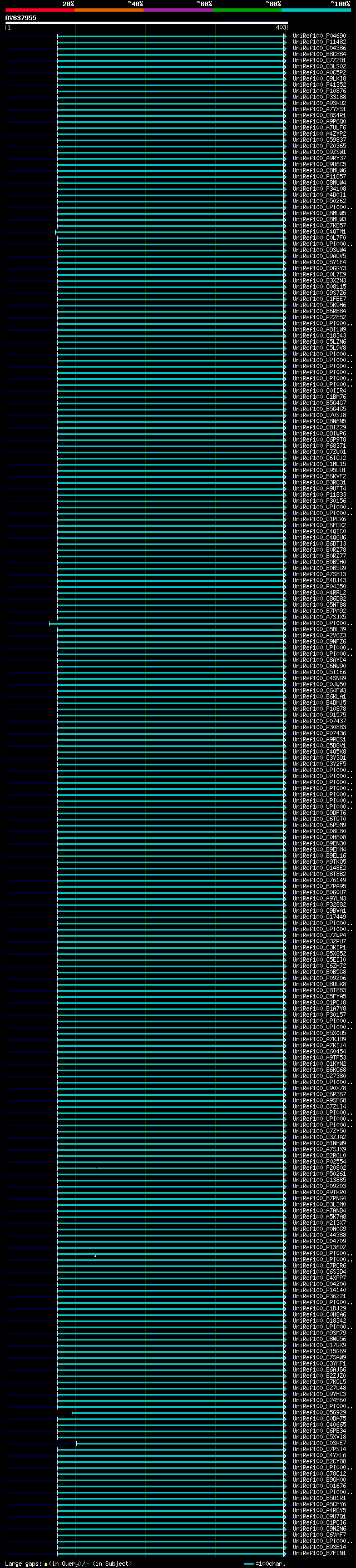The width and height of the screenshot is (356, 1568).
Task: Click the hit label UniRef100_P02554
Action: point(319,1161)
